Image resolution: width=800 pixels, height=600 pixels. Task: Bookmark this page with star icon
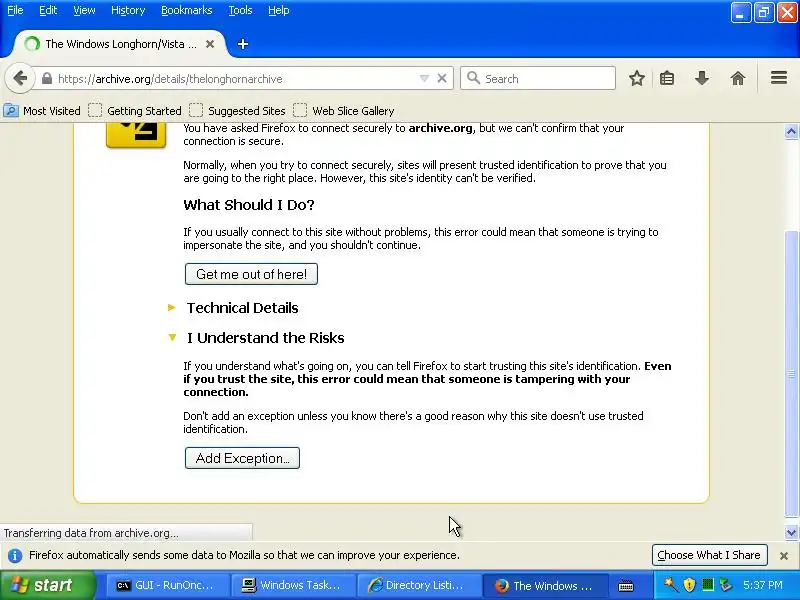point(636,79)
